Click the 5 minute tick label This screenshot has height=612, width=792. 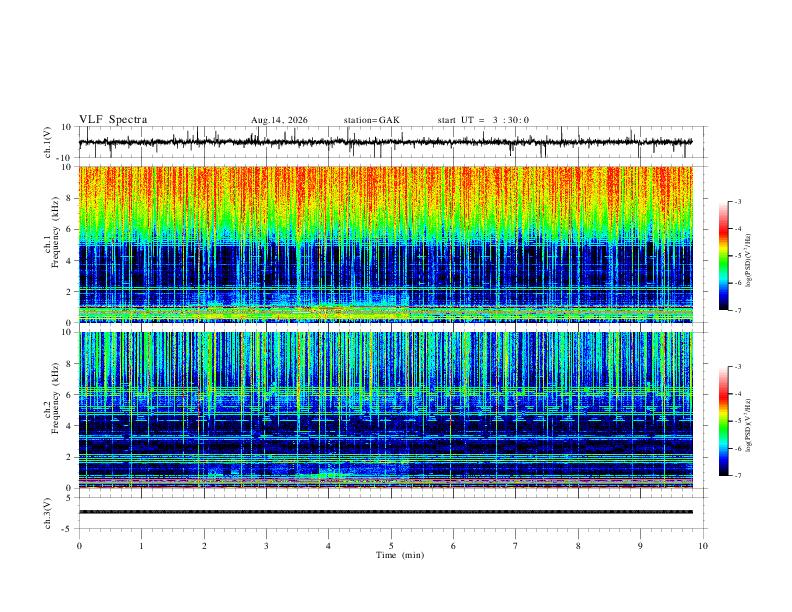pos(391,546)
